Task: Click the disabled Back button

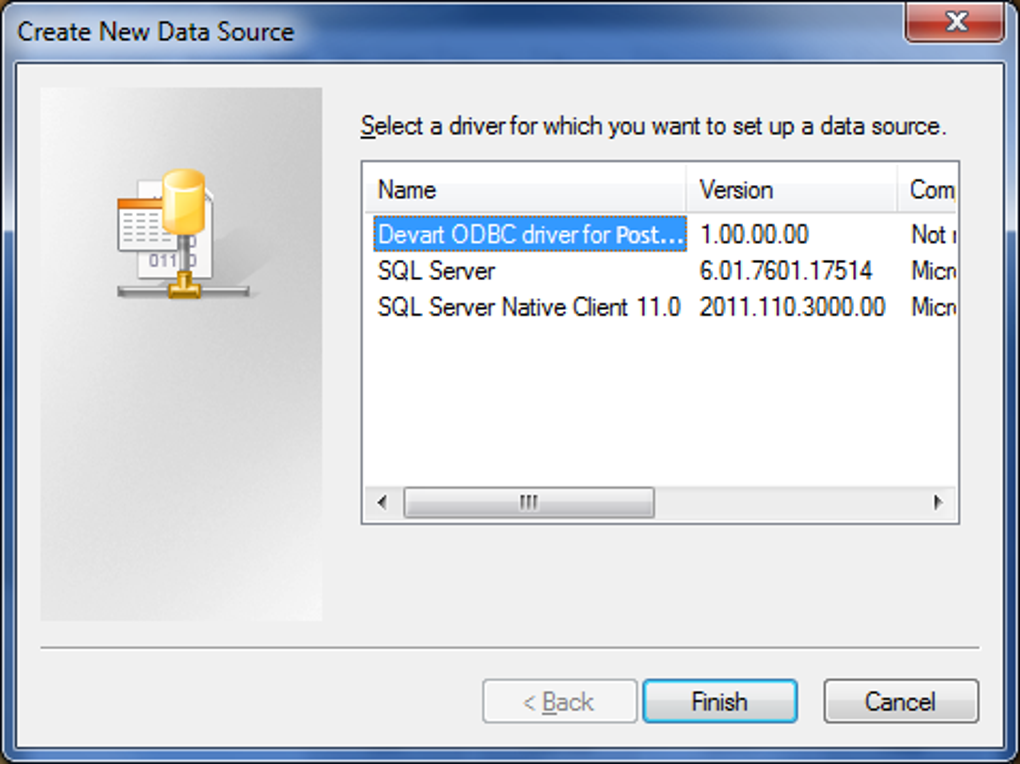Action: (x=560, y=701)
